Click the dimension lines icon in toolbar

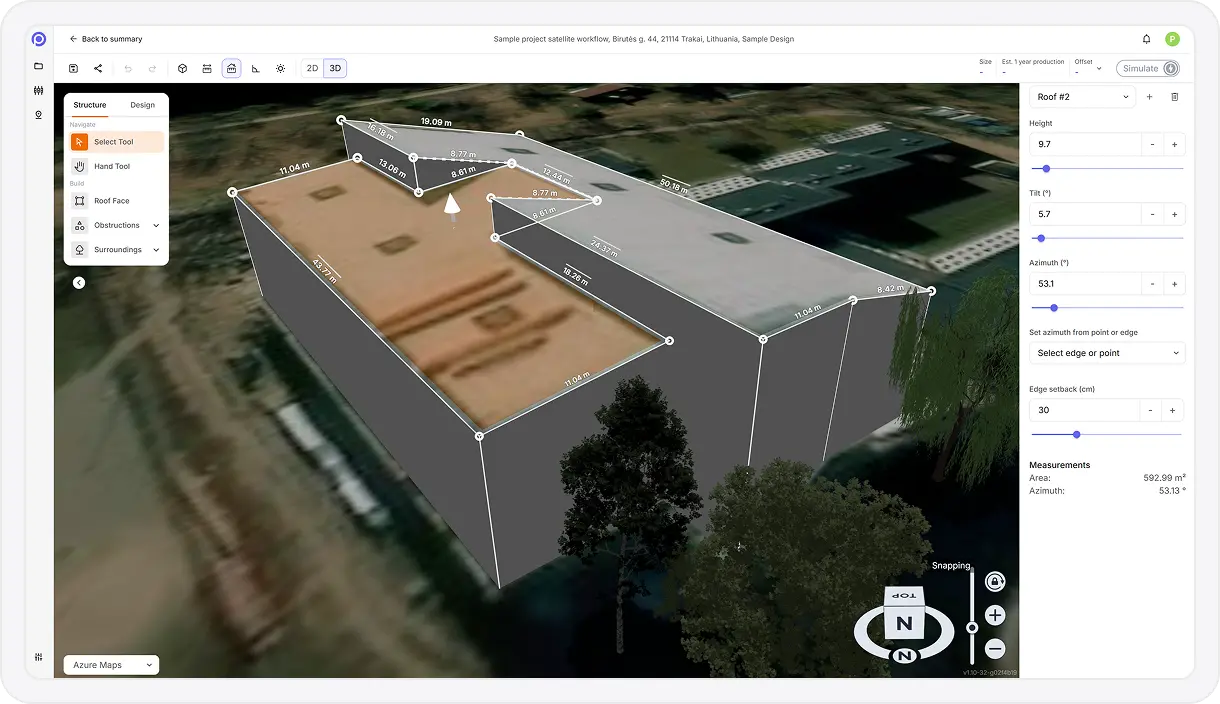click(x=206, y=69)
